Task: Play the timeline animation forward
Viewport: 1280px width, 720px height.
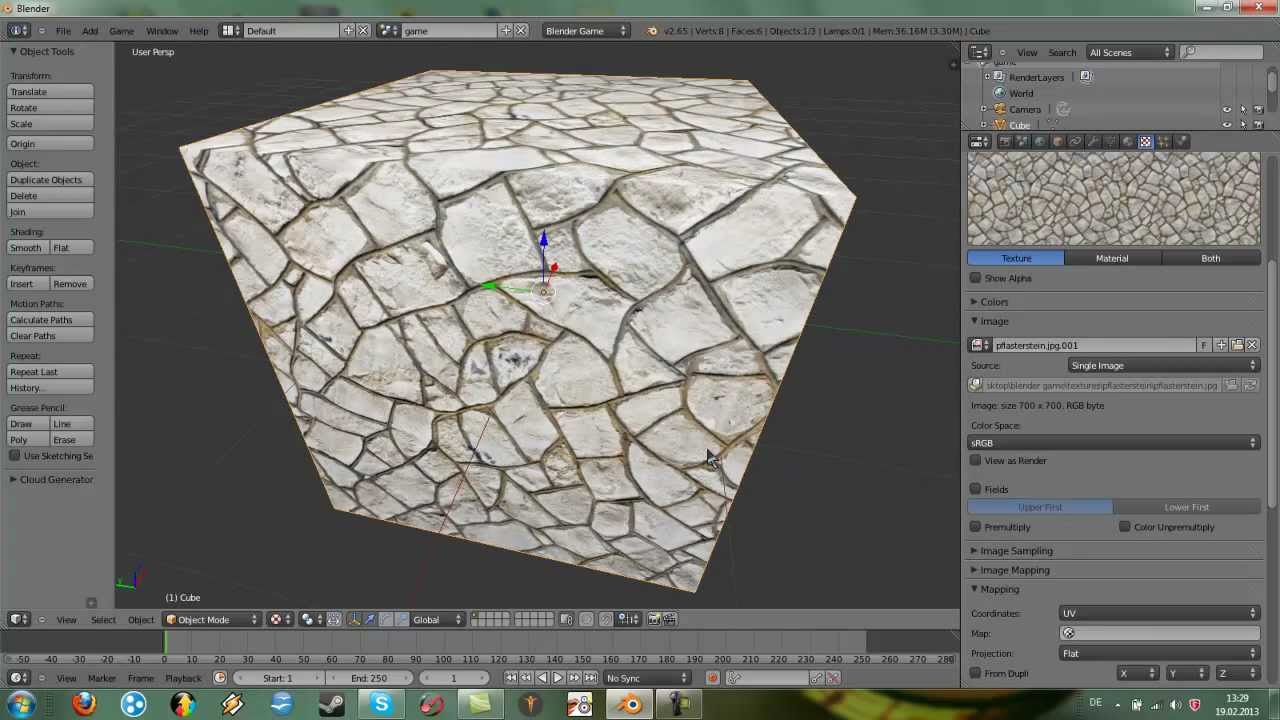Action: pyautogui.click(x=558, y=678)
